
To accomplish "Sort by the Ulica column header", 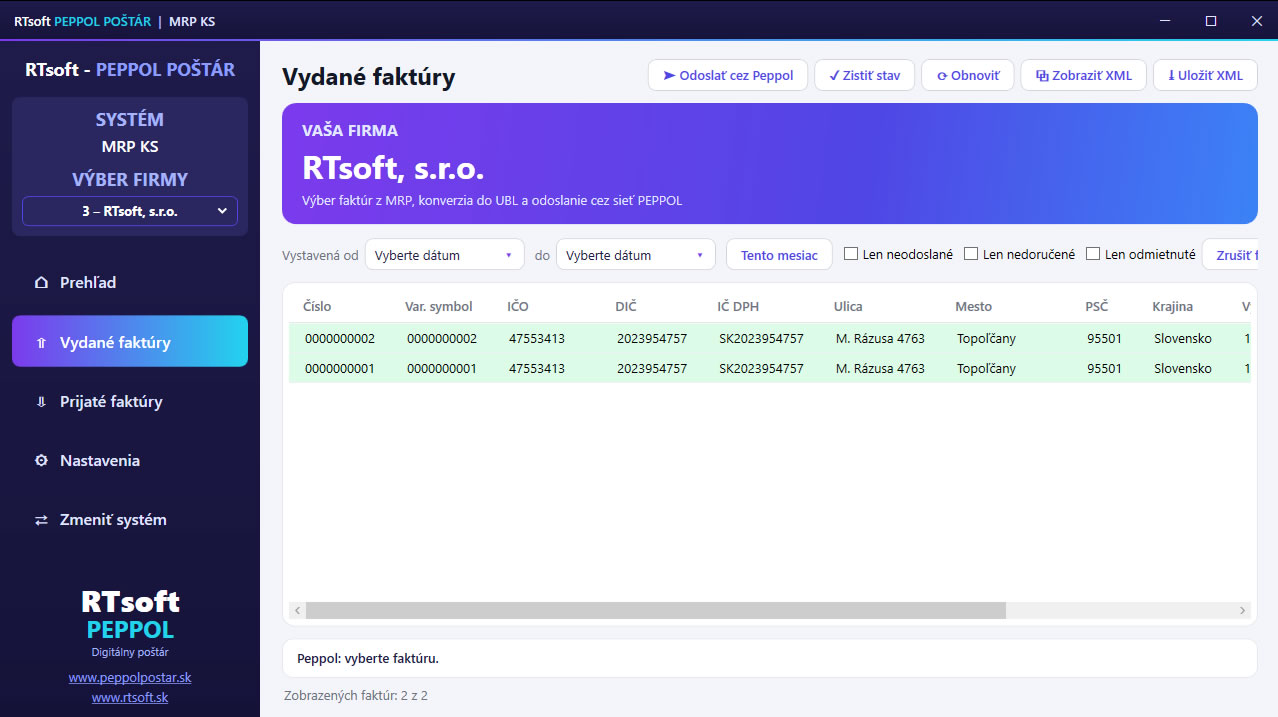I will 848,306.
